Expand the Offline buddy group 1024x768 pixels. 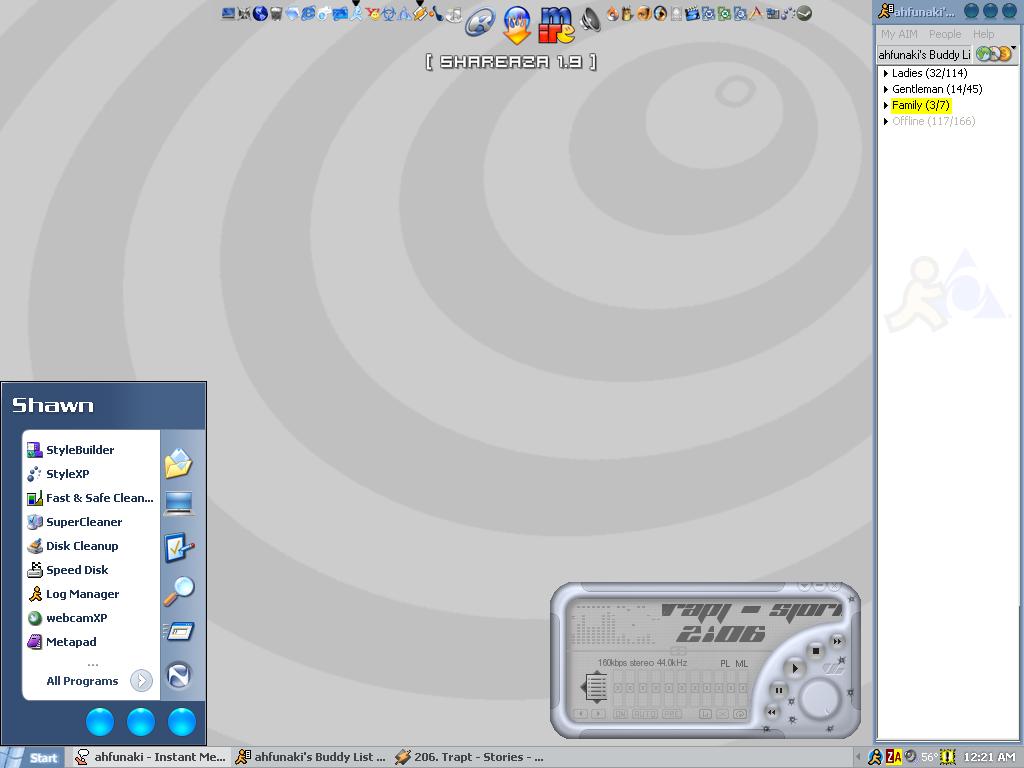point(886,121)
